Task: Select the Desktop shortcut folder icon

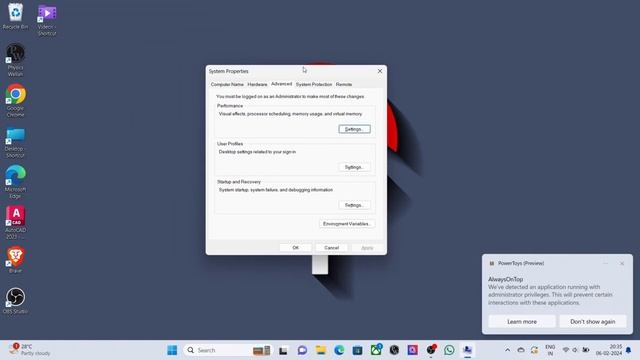Action: (x=15, y=142)
